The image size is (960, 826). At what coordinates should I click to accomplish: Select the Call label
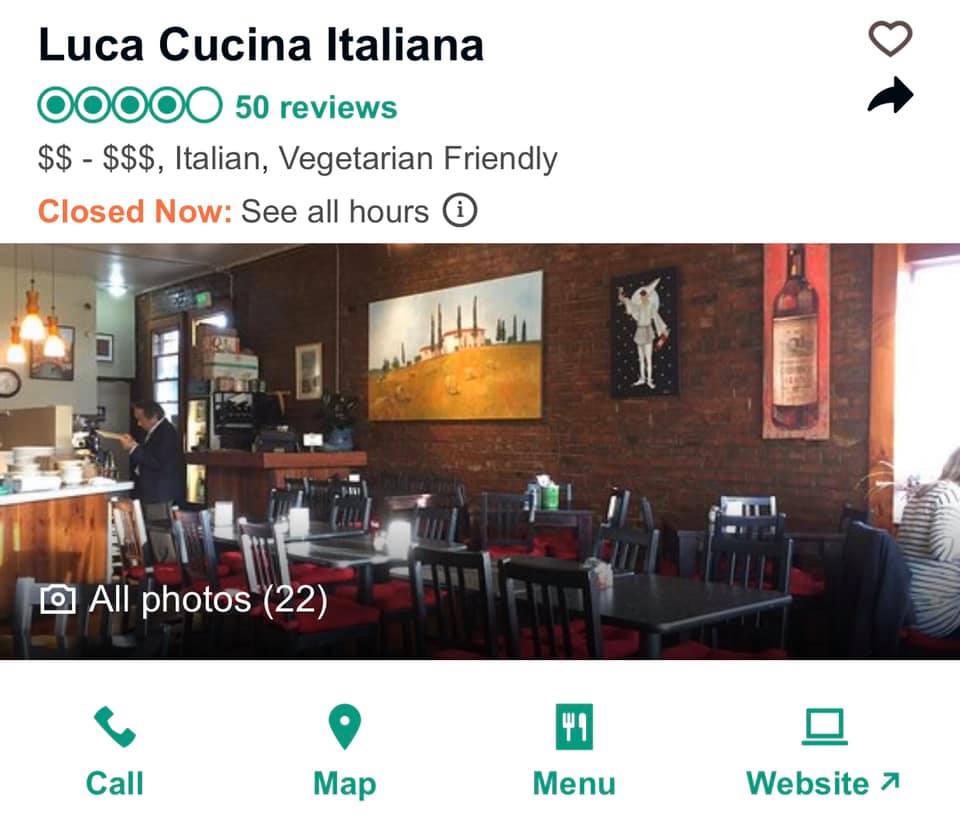[x=114, y=783]
